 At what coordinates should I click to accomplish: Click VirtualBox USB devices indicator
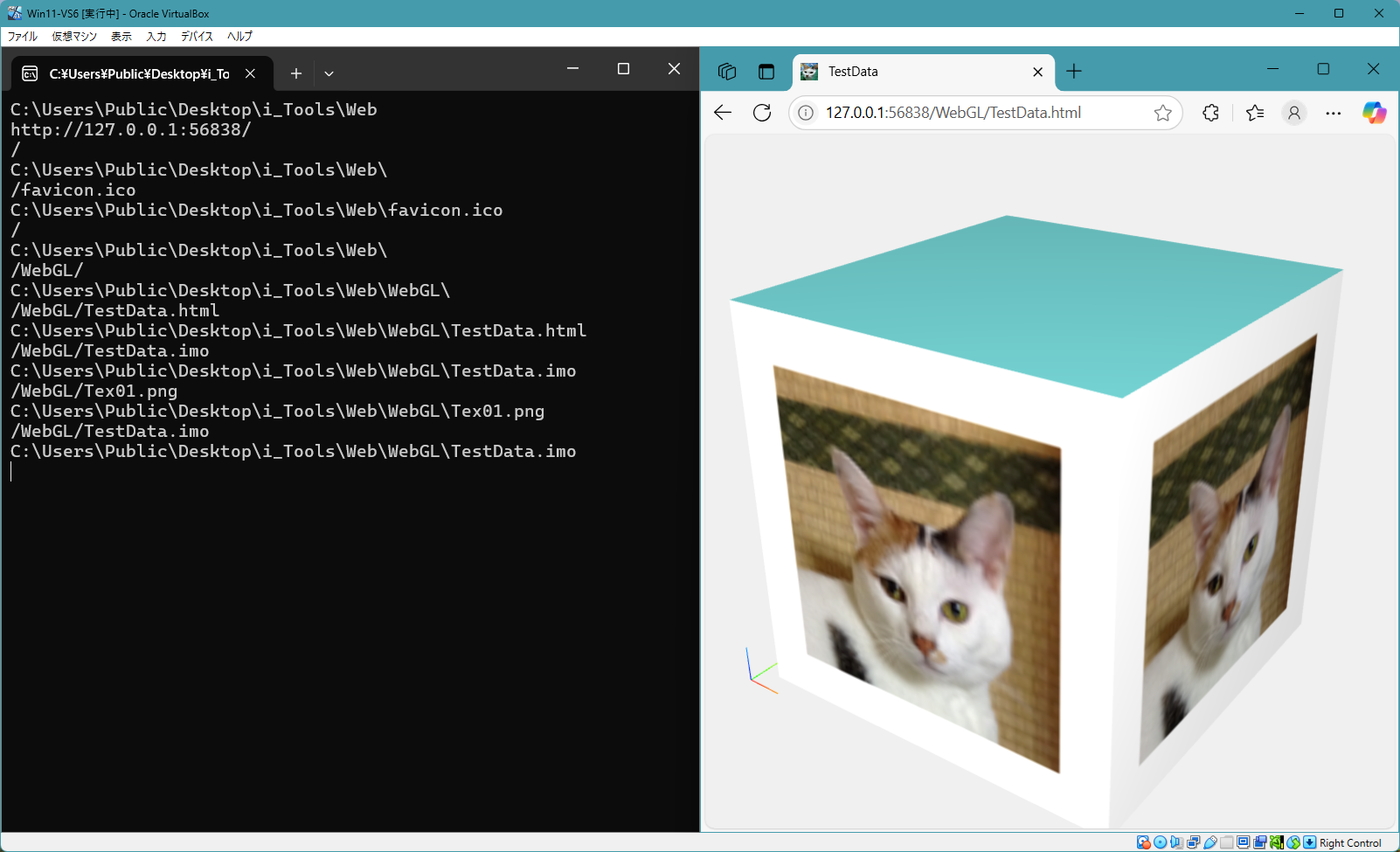(1210, 842)
